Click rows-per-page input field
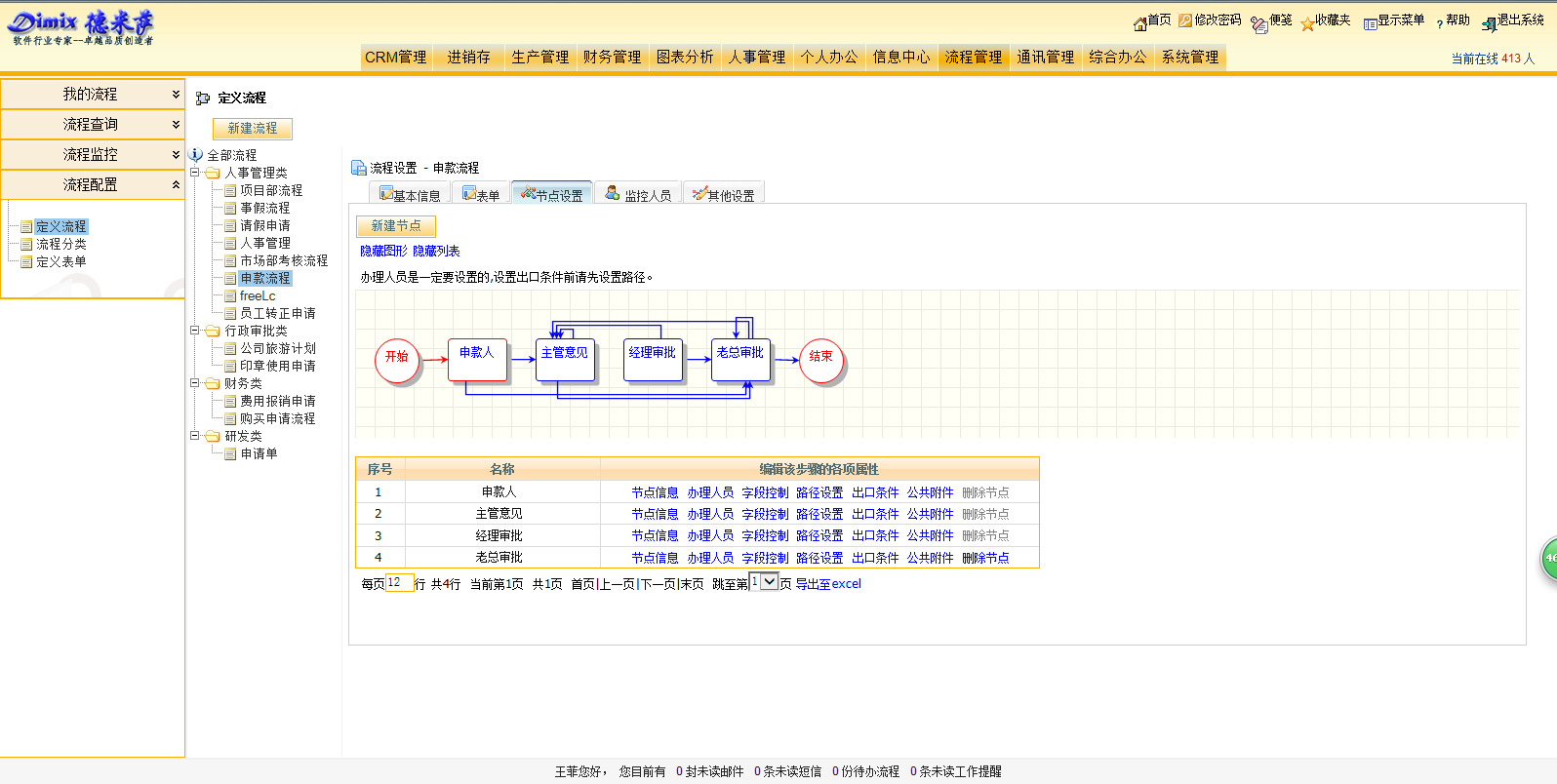The width and height of the screenshot is (1557, 784). click(400, 582)
